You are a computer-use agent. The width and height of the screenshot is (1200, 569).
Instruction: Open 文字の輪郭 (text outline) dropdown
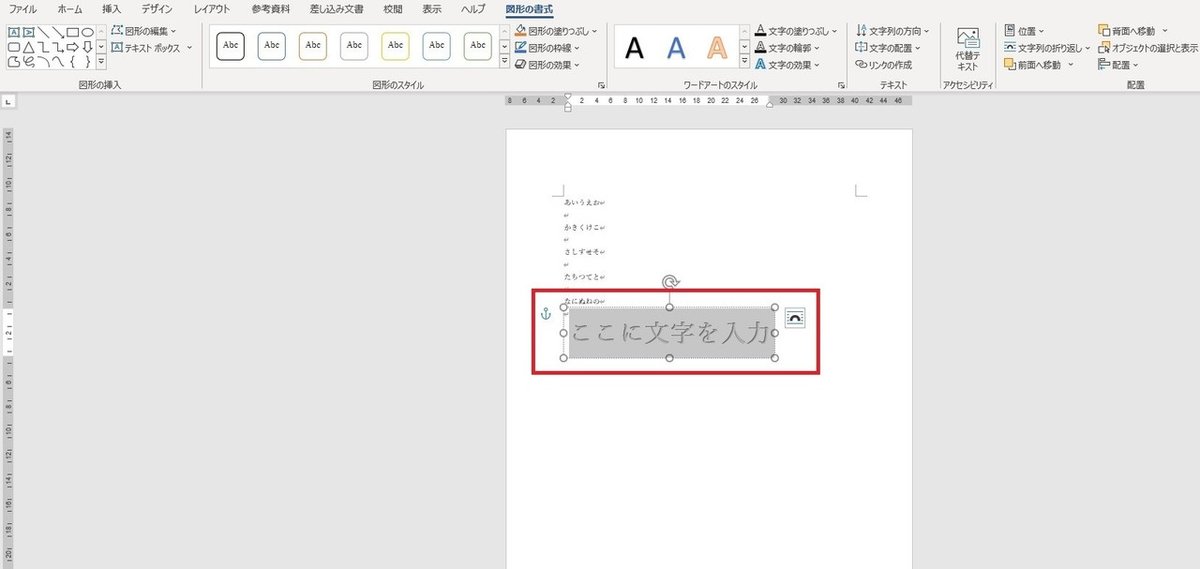click(x=788, y=47)
